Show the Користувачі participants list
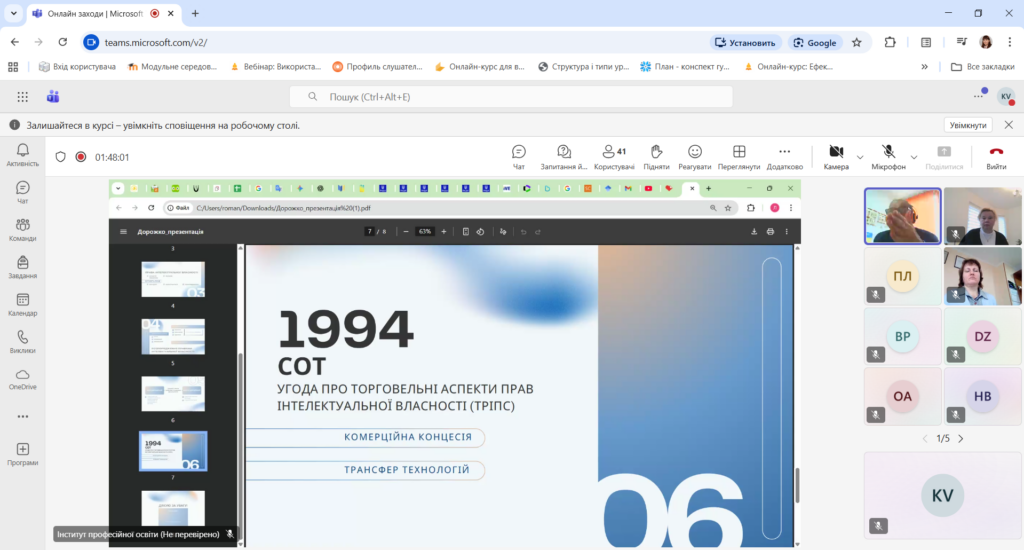The height and width of the screenshot is (550, 1024). [x=614, y=156]
